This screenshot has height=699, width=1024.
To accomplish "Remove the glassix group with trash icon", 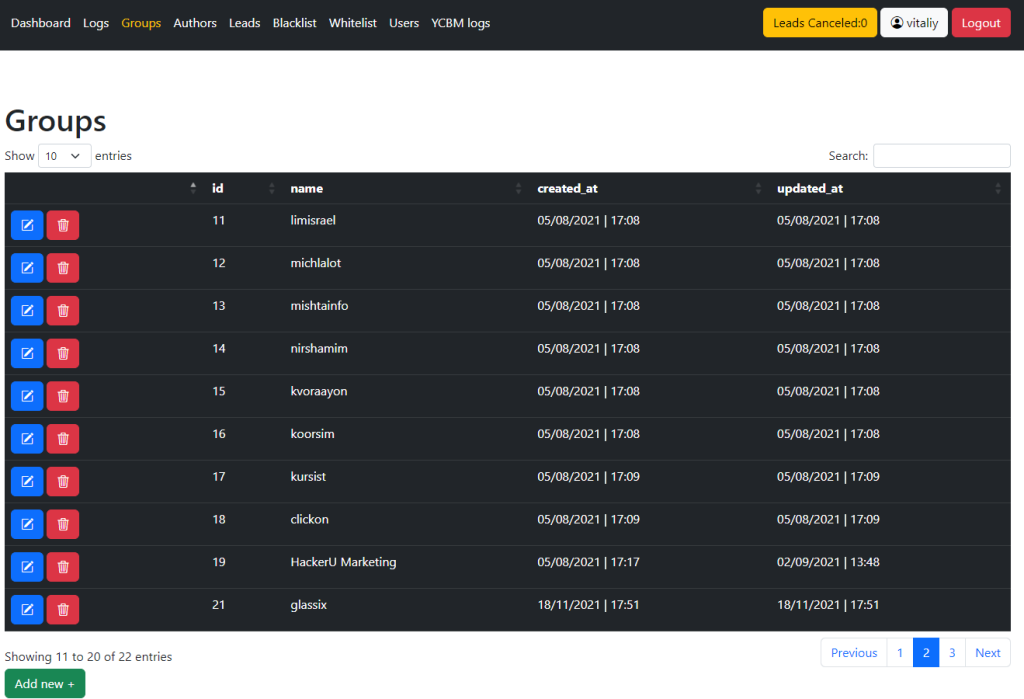I will (x=63, y=610).
